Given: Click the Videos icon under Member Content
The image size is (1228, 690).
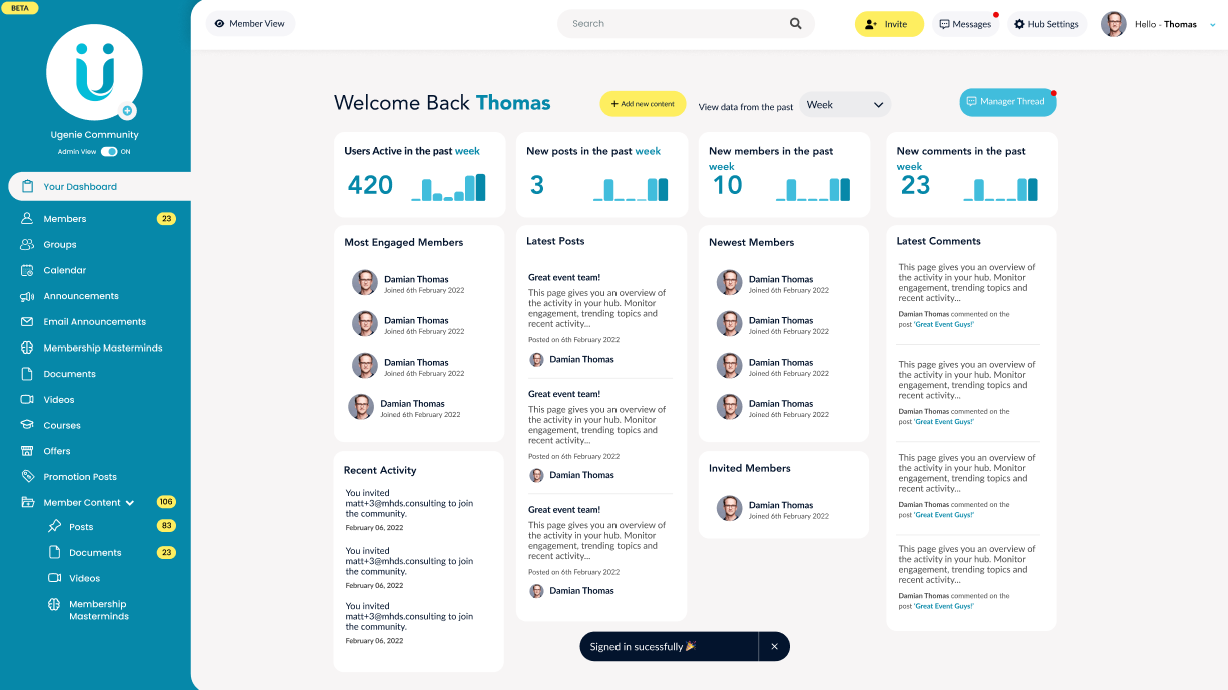Looking at the screenshot, I should pyautogui.click(x=54, y=578).
